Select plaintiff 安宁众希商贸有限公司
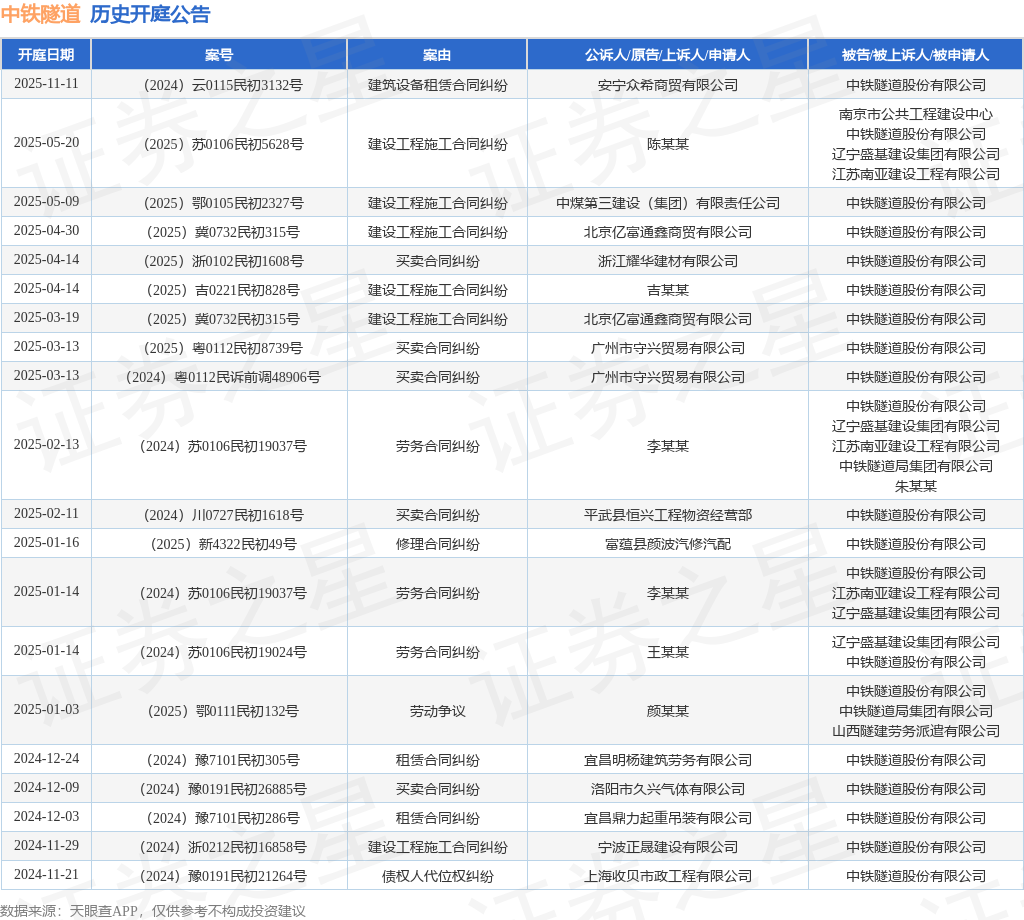 (668, 86)
